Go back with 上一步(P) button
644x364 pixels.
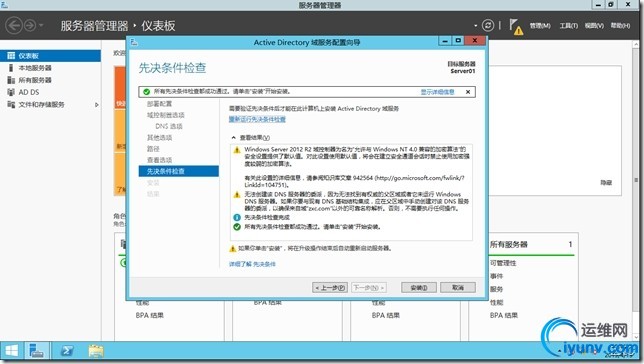330,288
